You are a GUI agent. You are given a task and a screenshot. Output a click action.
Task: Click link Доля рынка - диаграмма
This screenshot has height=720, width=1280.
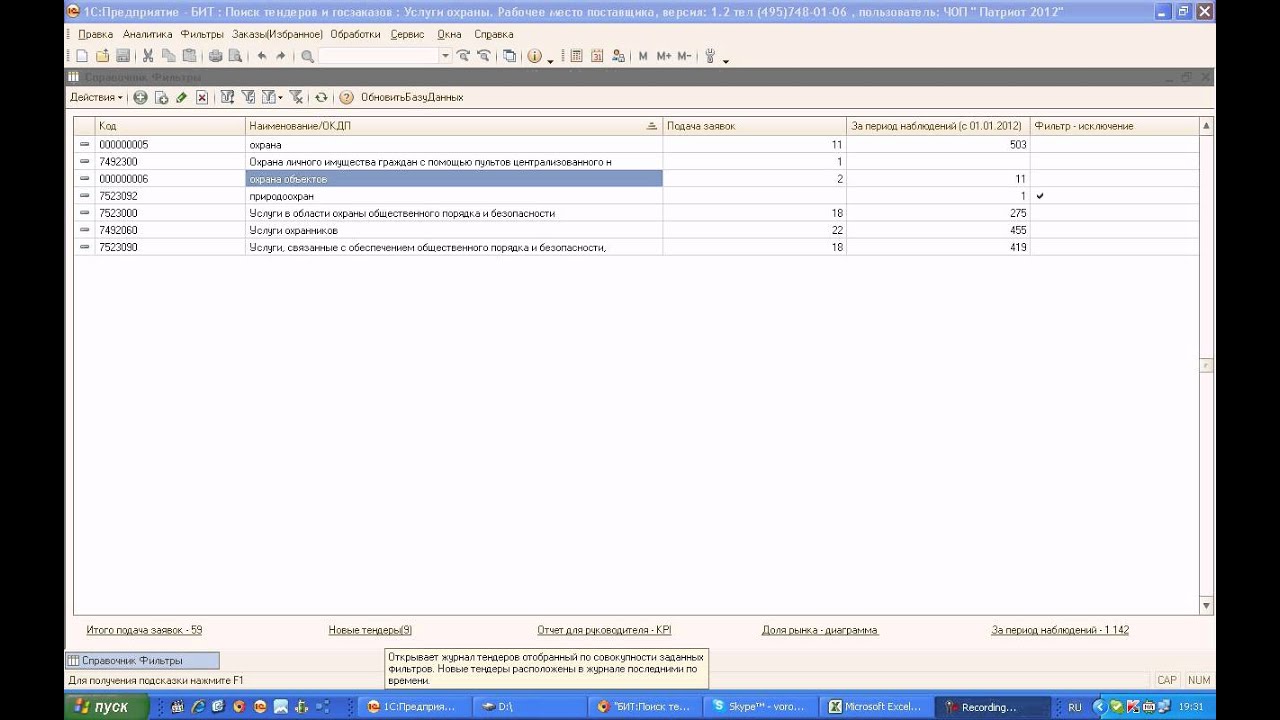820,630
